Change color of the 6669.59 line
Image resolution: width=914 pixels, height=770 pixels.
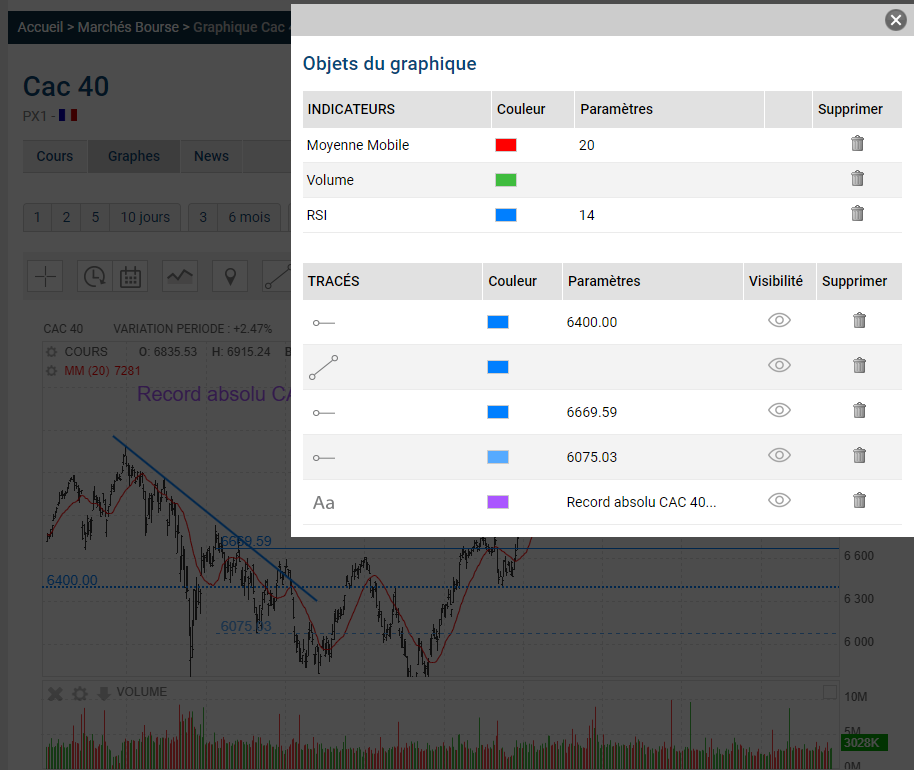pyautogui.click(x=498, y=412)
